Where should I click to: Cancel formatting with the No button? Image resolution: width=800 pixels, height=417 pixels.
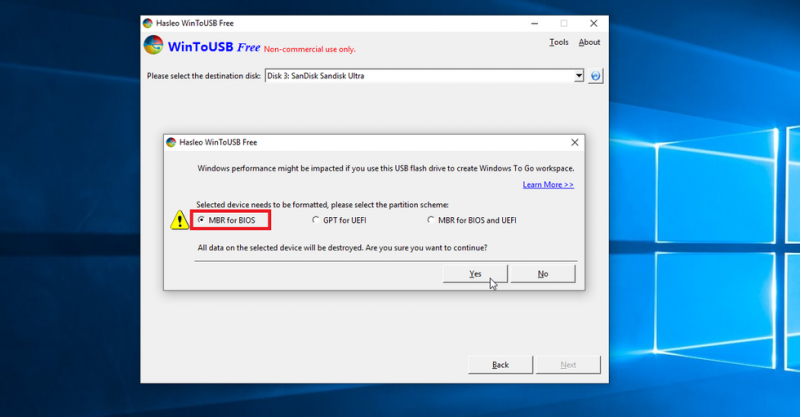[x=543, y=274]
